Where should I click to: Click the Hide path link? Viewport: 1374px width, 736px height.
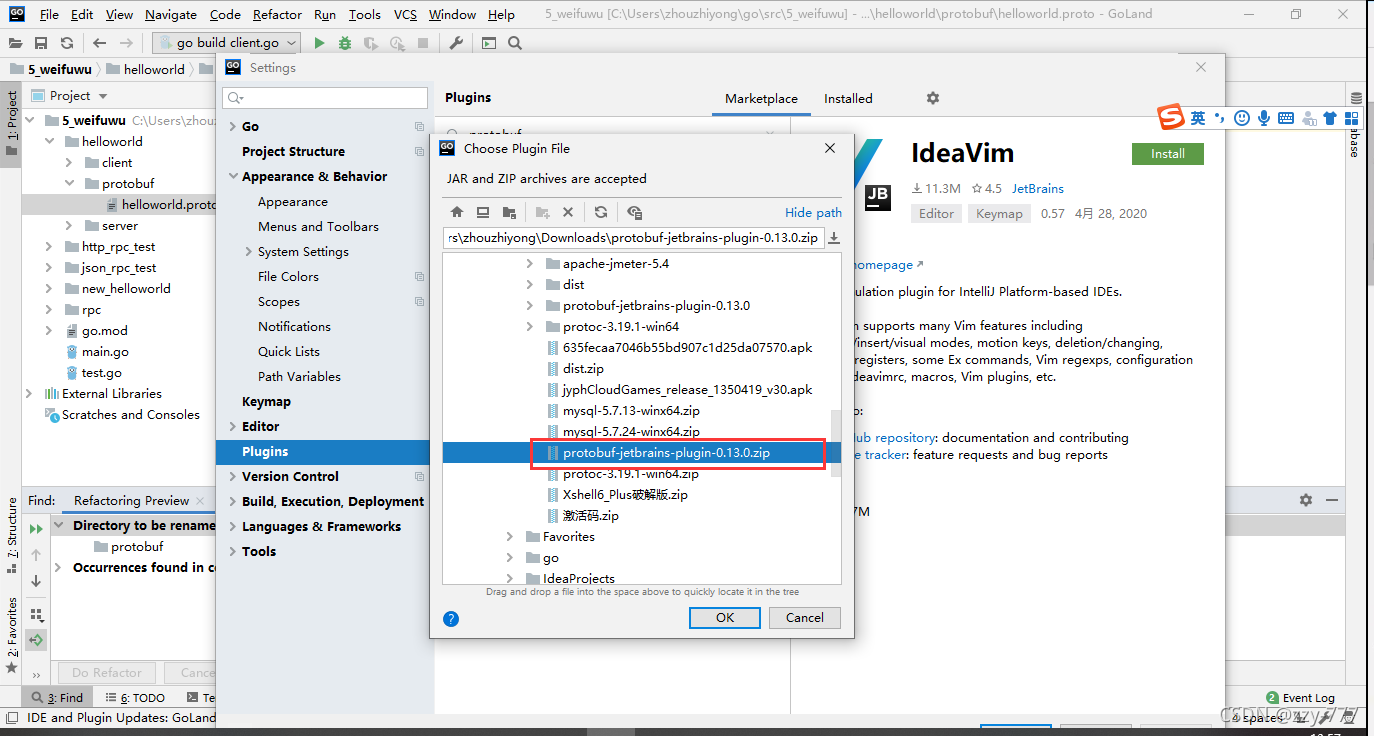click(813, 212)
